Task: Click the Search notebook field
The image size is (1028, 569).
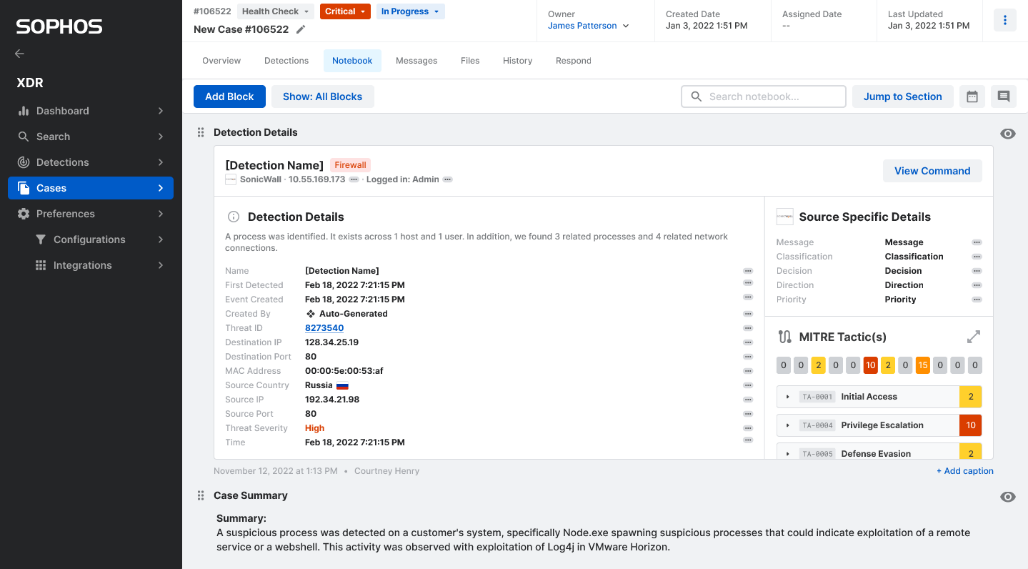Action: 763,96
